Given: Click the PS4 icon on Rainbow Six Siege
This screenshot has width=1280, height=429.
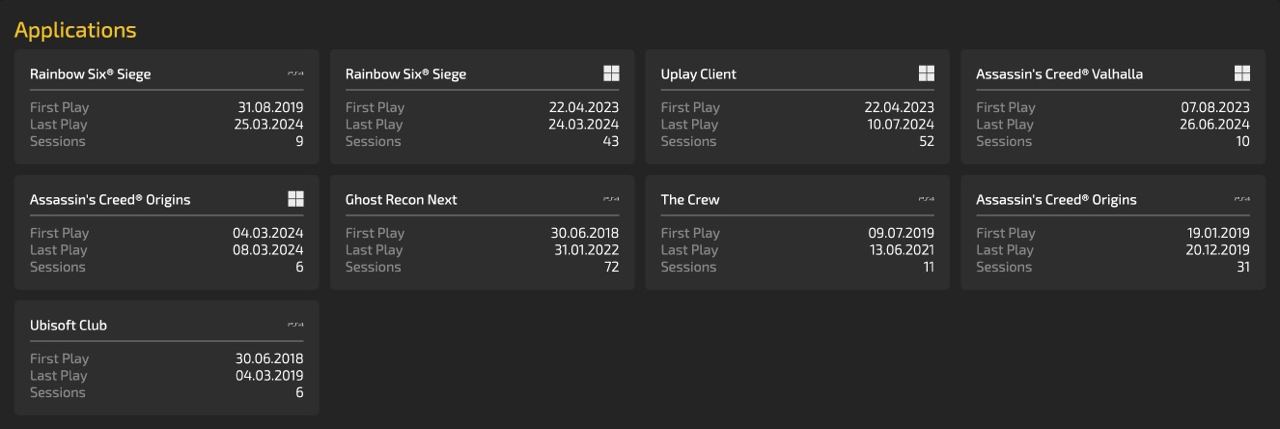Looking at the screenshot, I should (295, 73).
